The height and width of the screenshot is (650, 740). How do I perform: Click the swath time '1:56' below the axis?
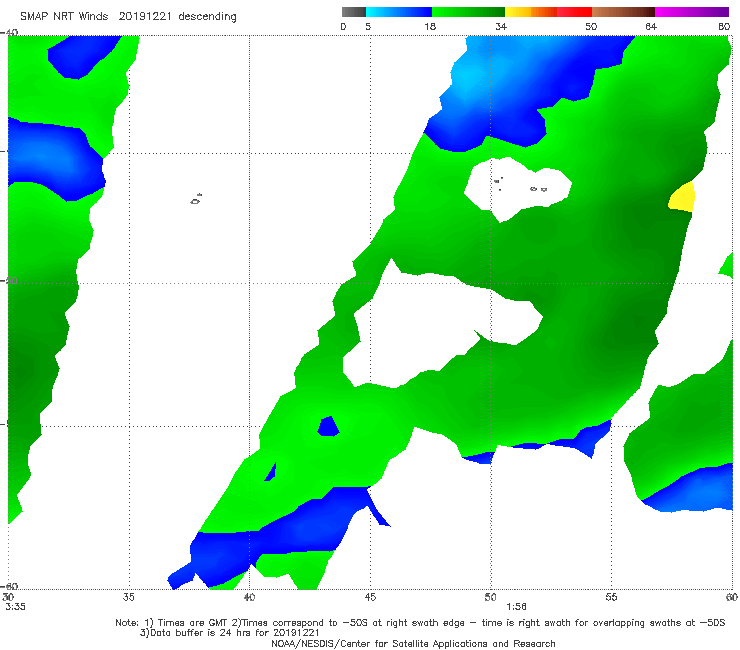pyautogui.click(x=516, y=607)
